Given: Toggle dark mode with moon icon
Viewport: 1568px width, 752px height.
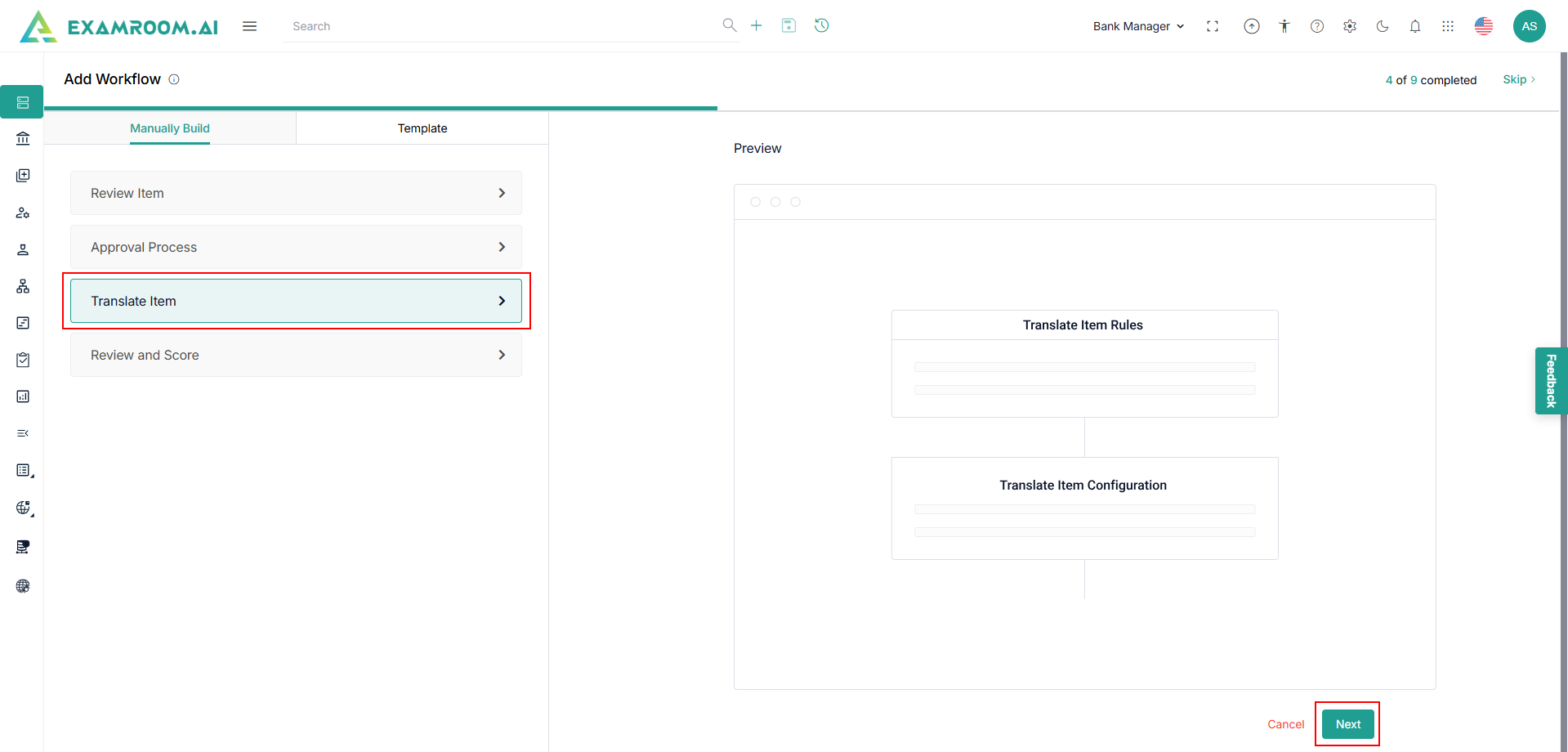Looking at the screenshot, I should 1383,26.
